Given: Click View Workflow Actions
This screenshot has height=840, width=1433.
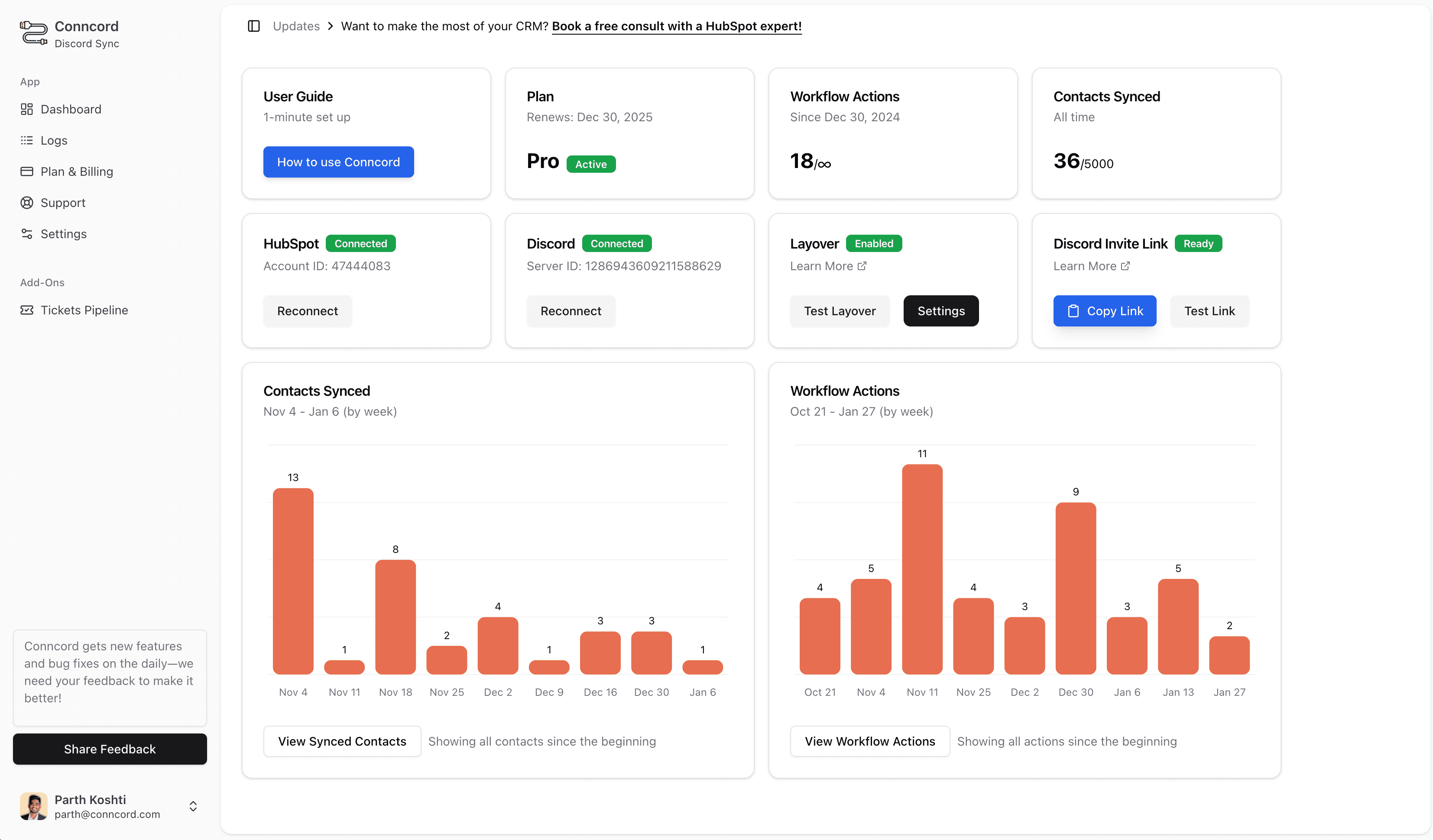Looking at the screenshot, I should [x=870, y=741].
